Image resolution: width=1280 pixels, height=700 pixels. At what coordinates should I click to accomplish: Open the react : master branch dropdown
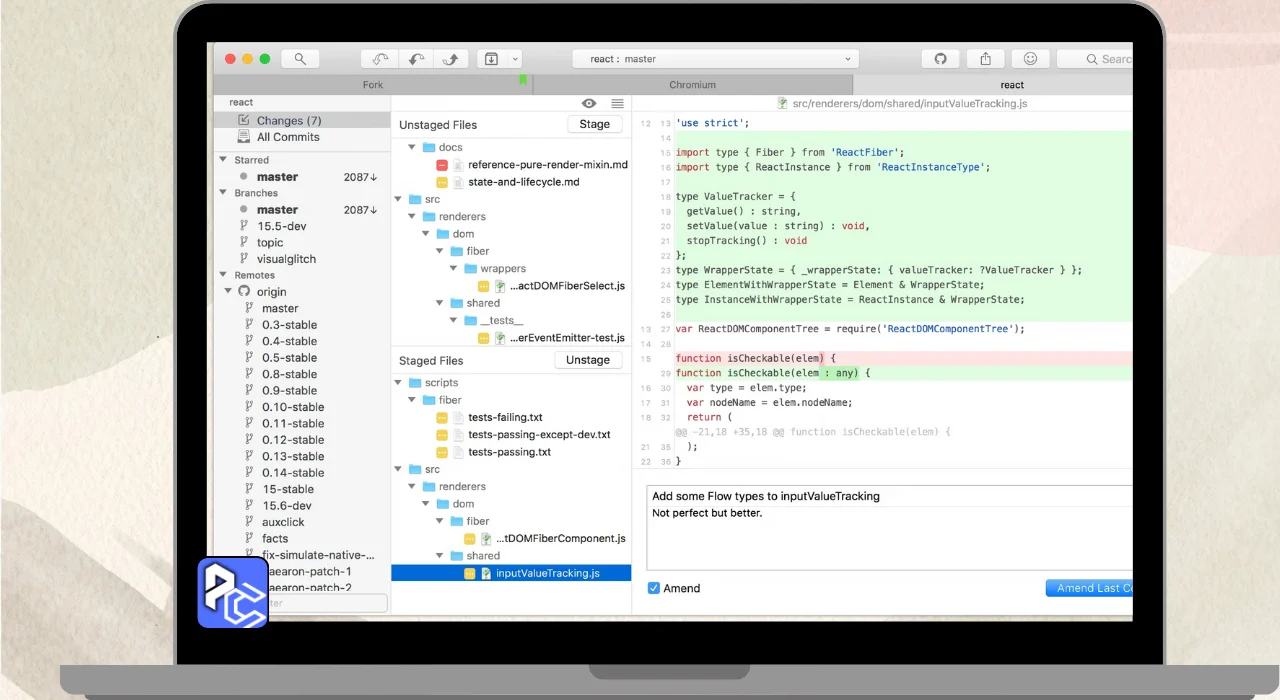click(715, 59)
